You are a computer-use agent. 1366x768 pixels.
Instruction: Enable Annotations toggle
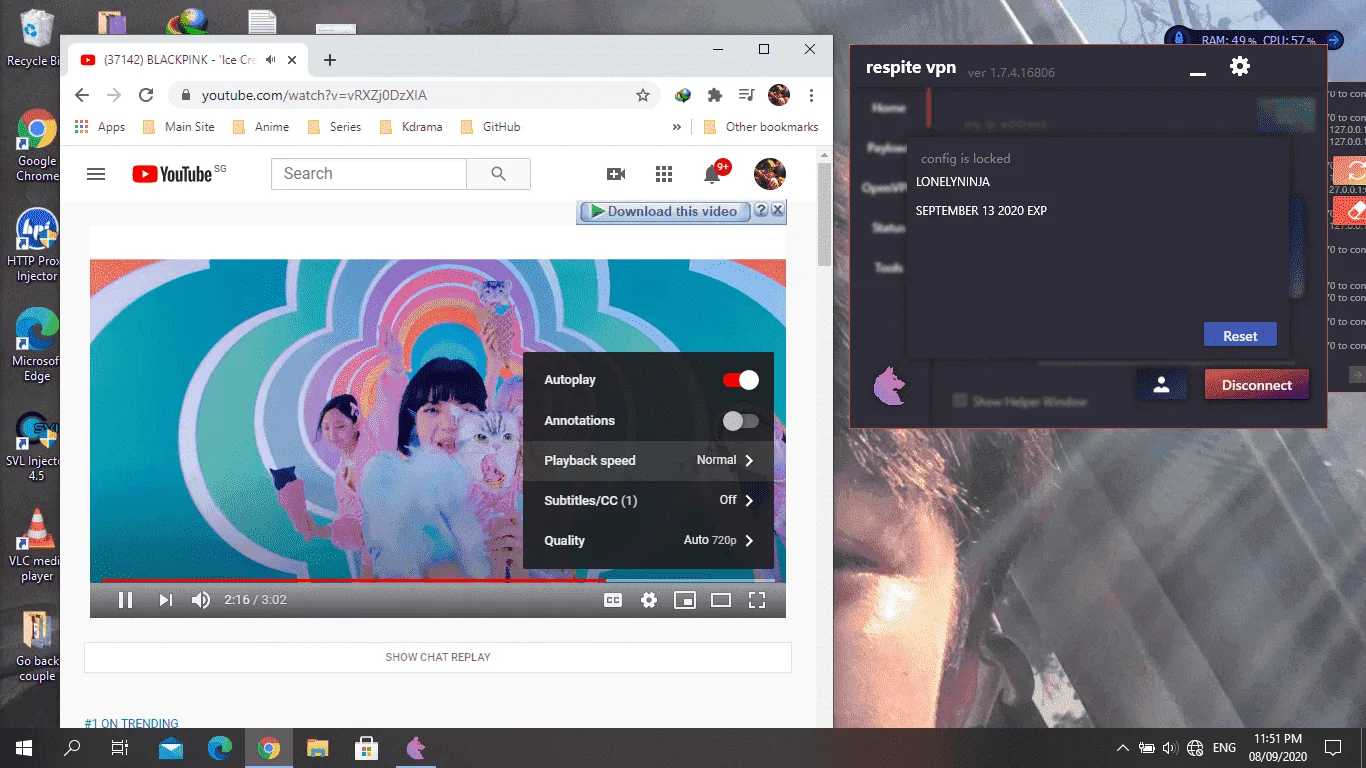pyautogui.click(x=741, y=421)
